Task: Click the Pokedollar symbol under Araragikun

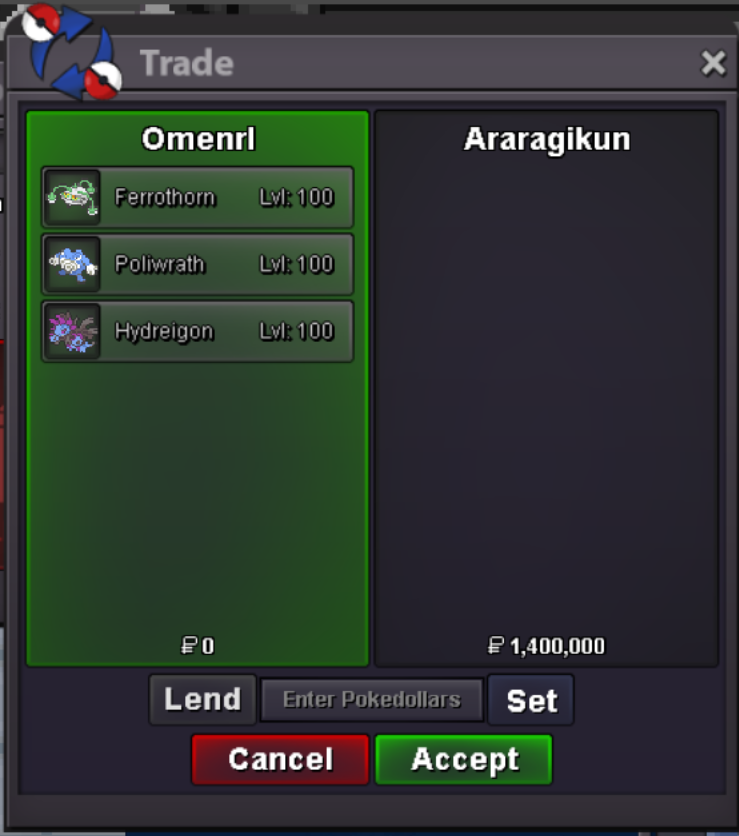Action: (495, 646)
